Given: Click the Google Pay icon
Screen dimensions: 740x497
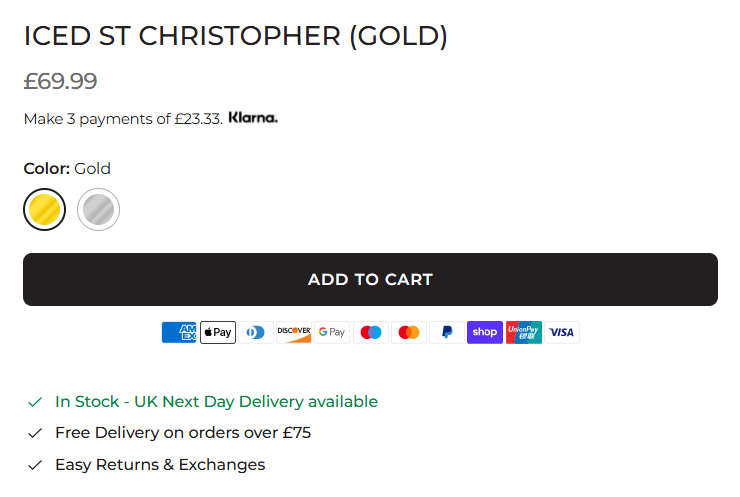Looking at the screenshot, I should coord(332,332).
